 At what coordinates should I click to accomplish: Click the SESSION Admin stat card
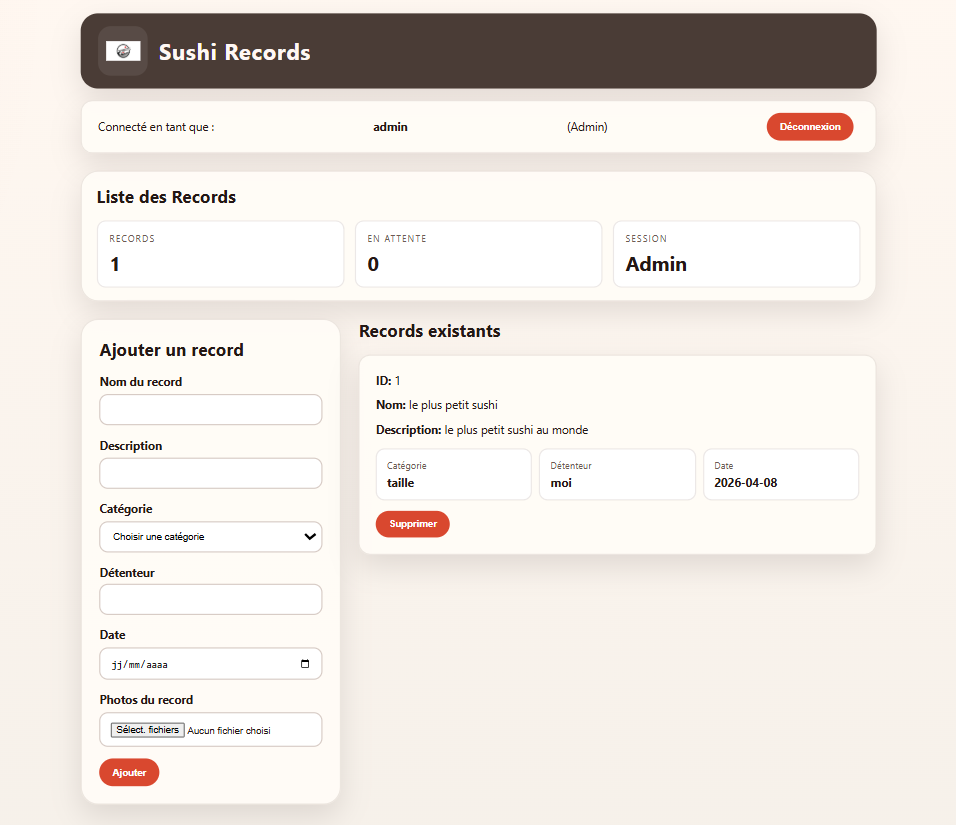coord(736,254)
